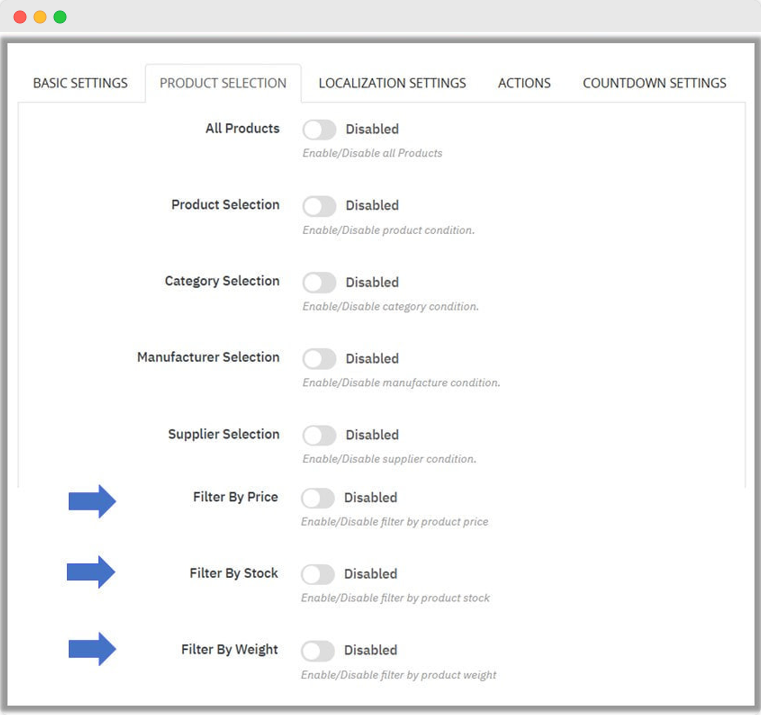Click the blue arrow beside Filter By Weight
Viewport: 761px width, 715px height.
92,650
